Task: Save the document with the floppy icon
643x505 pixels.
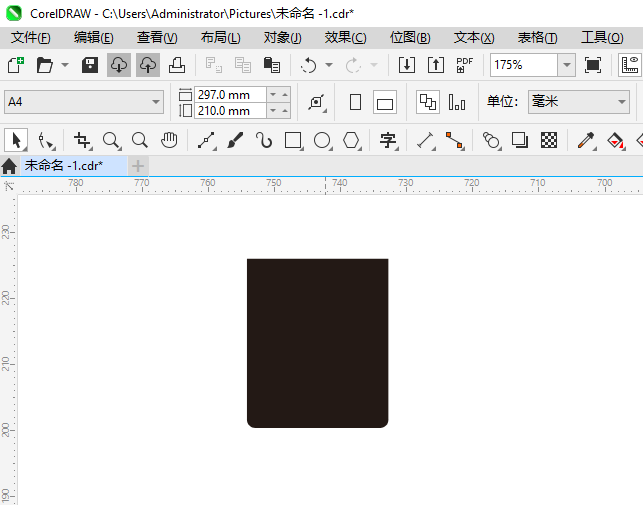Action: click(x=90, y=65)
